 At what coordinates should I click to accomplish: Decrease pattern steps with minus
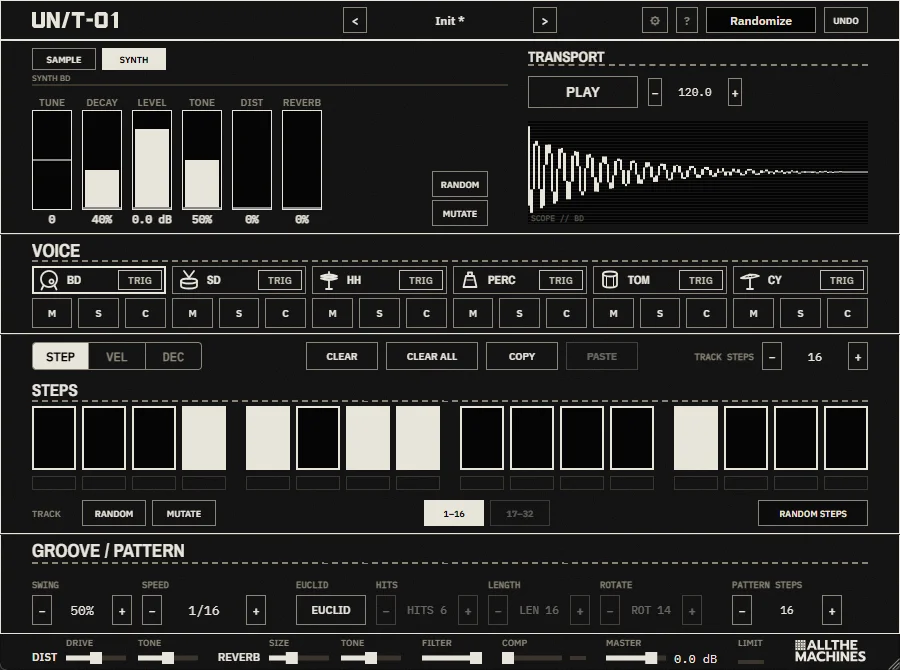(x=742, y=610)
